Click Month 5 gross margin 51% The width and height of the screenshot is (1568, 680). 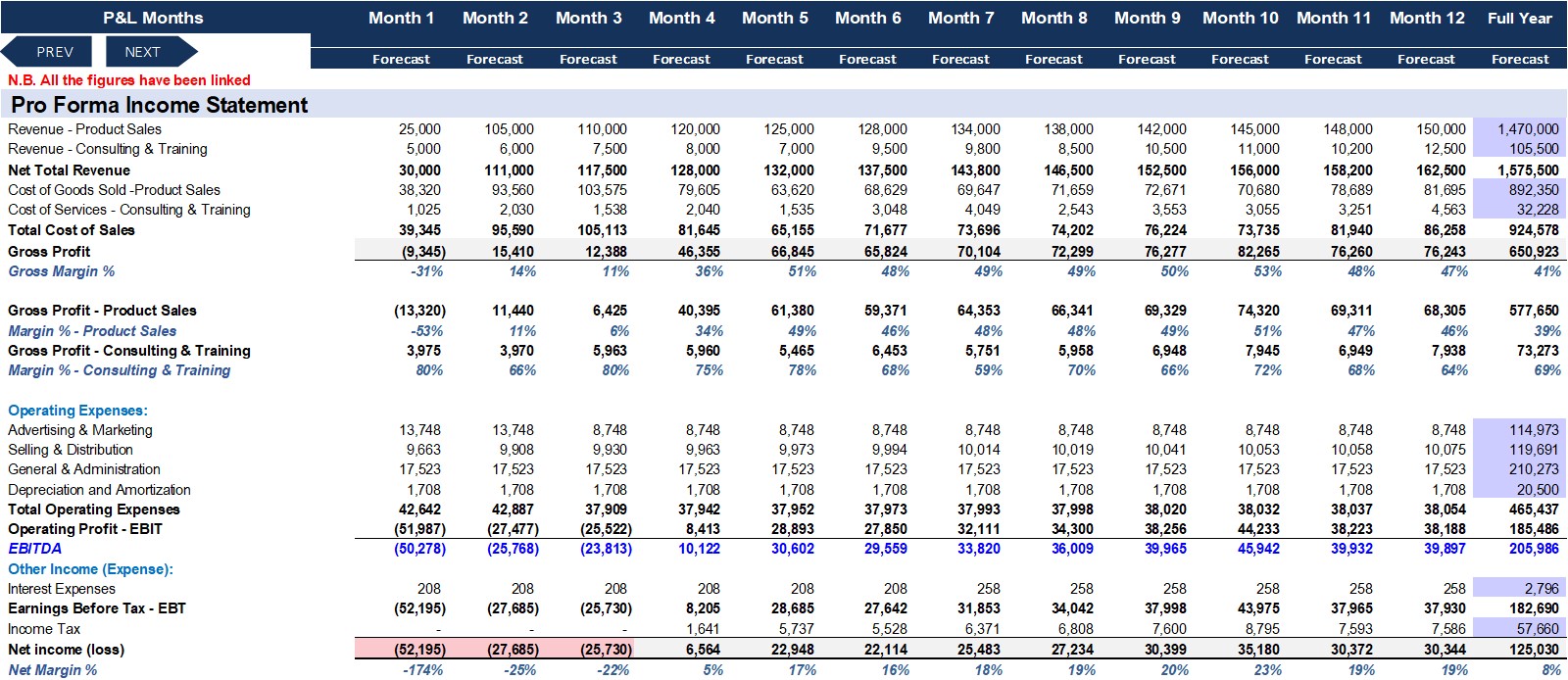pyautogui.click(x=802, y=271)
